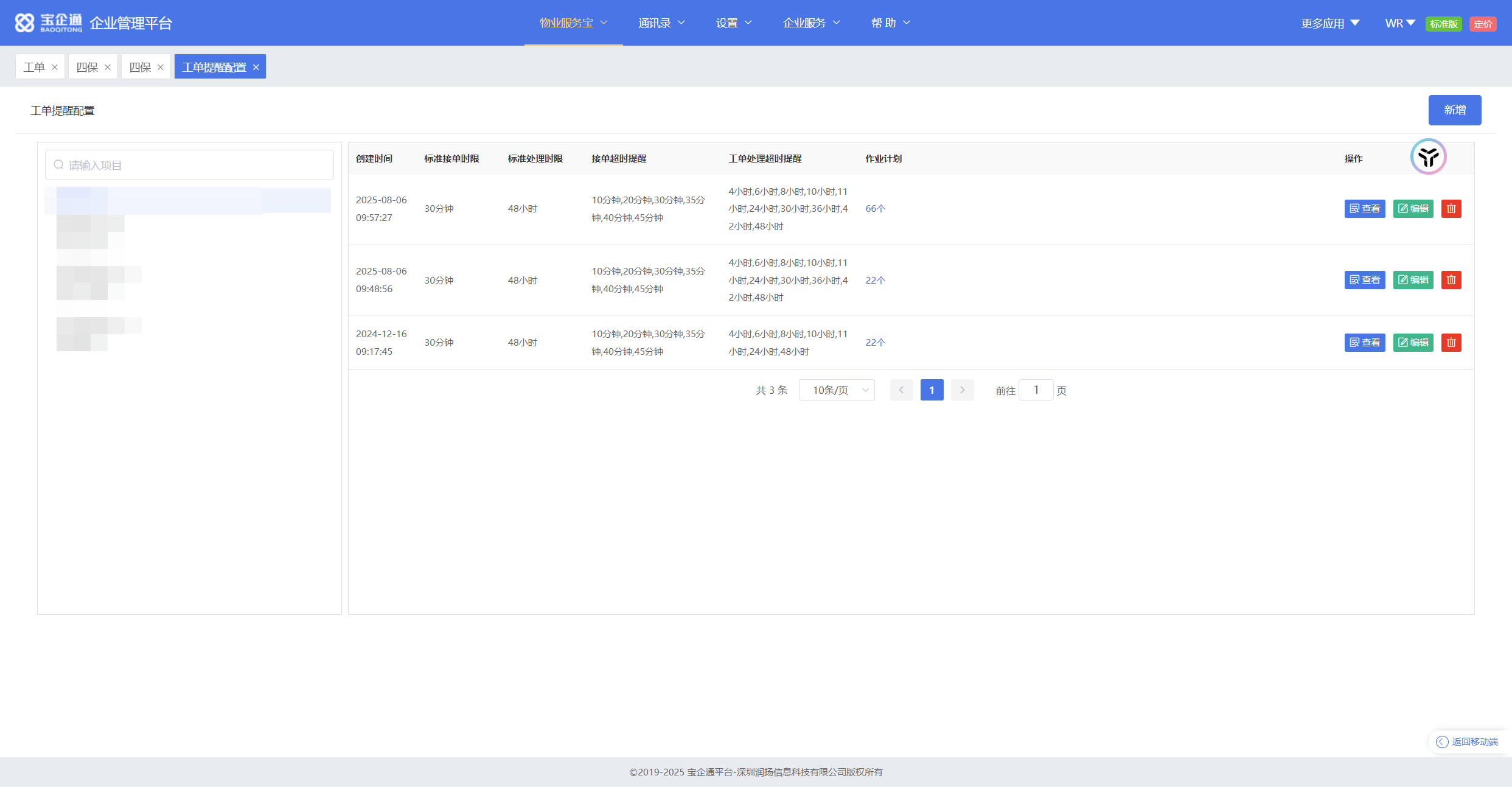Delete the 2024-12-16 configuration entry
Viewport: 1512px width, 787px height.
pos(1451,343)
